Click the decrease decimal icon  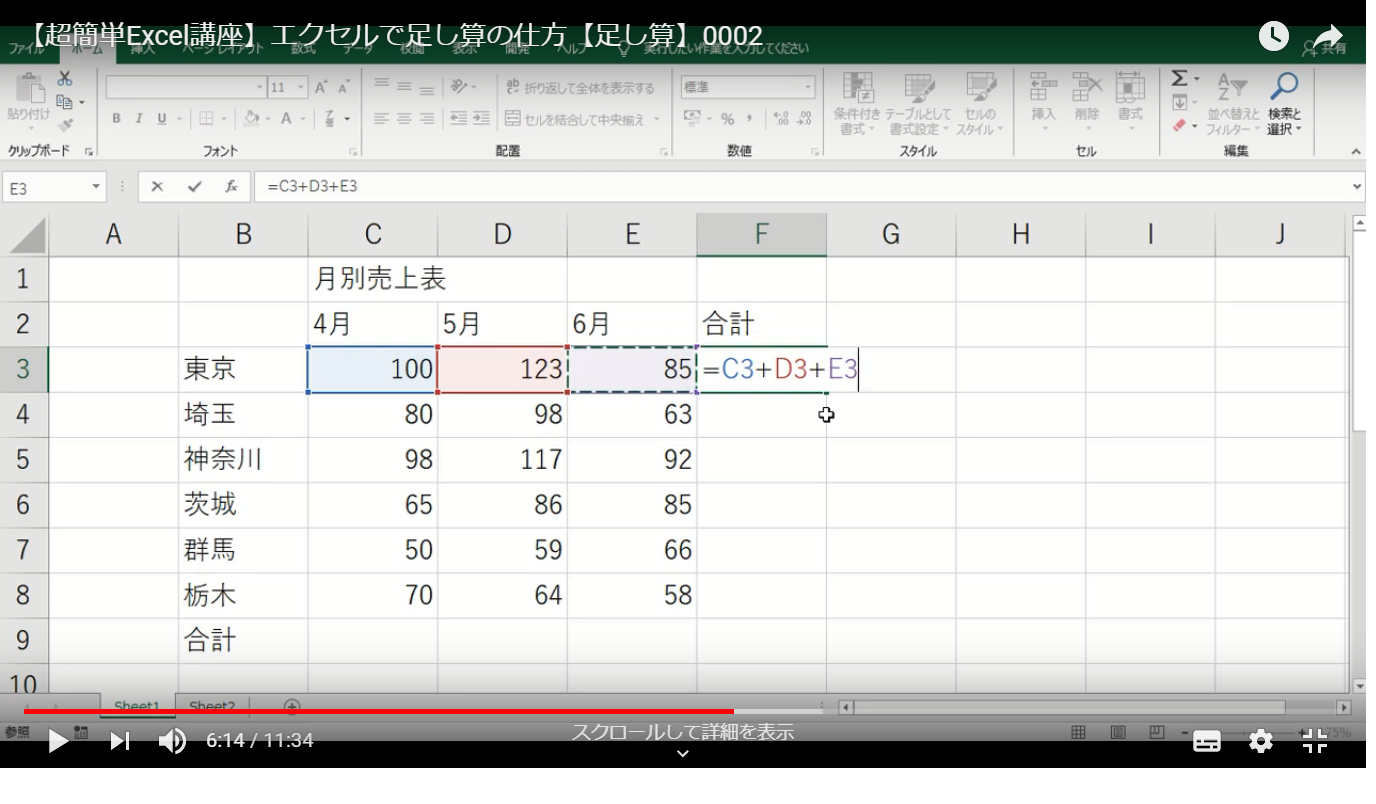803,119
